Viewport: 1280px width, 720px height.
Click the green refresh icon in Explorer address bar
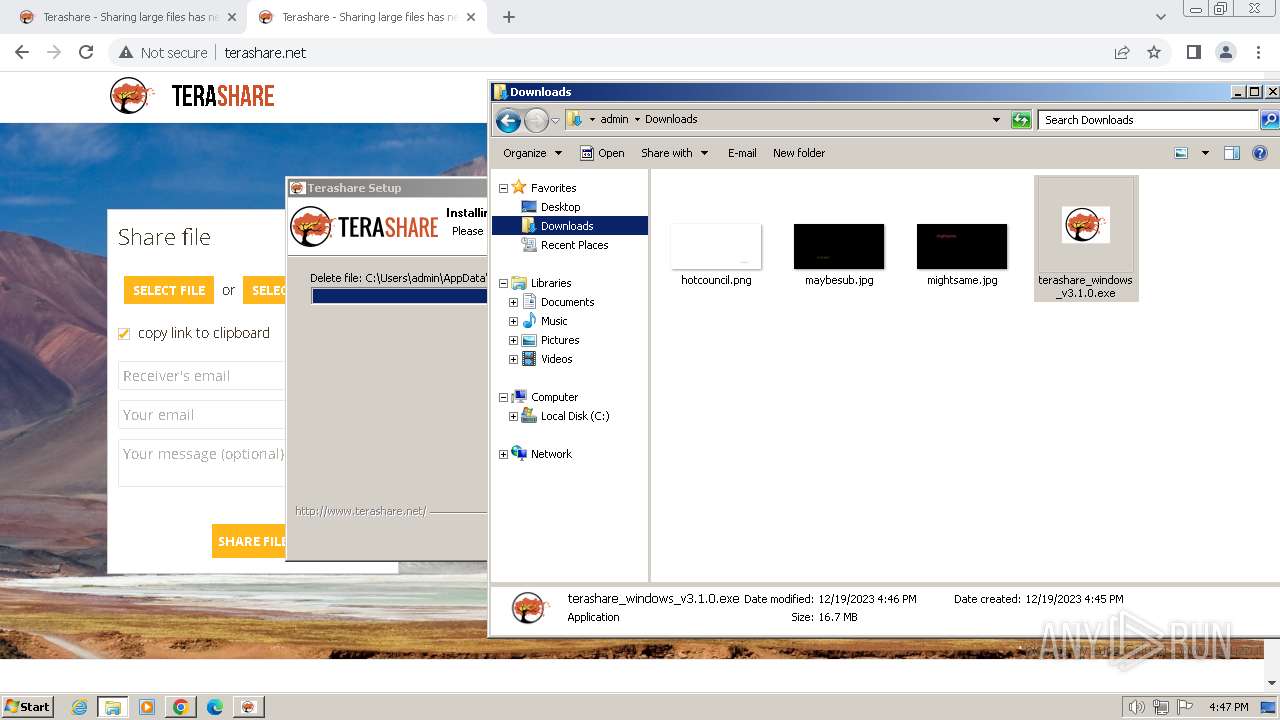click(x=1021, y=120)
